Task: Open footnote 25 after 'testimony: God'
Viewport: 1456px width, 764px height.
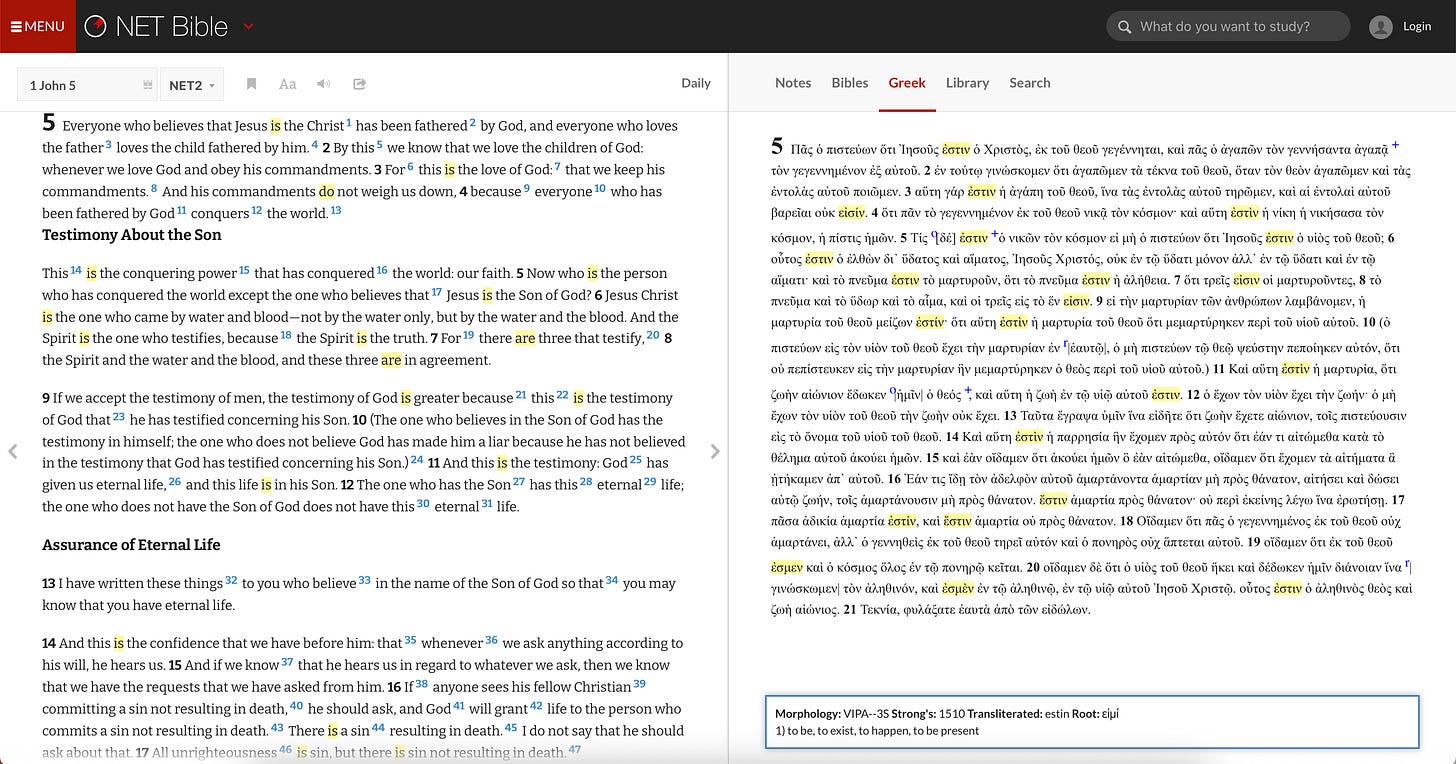Action: 636,460
